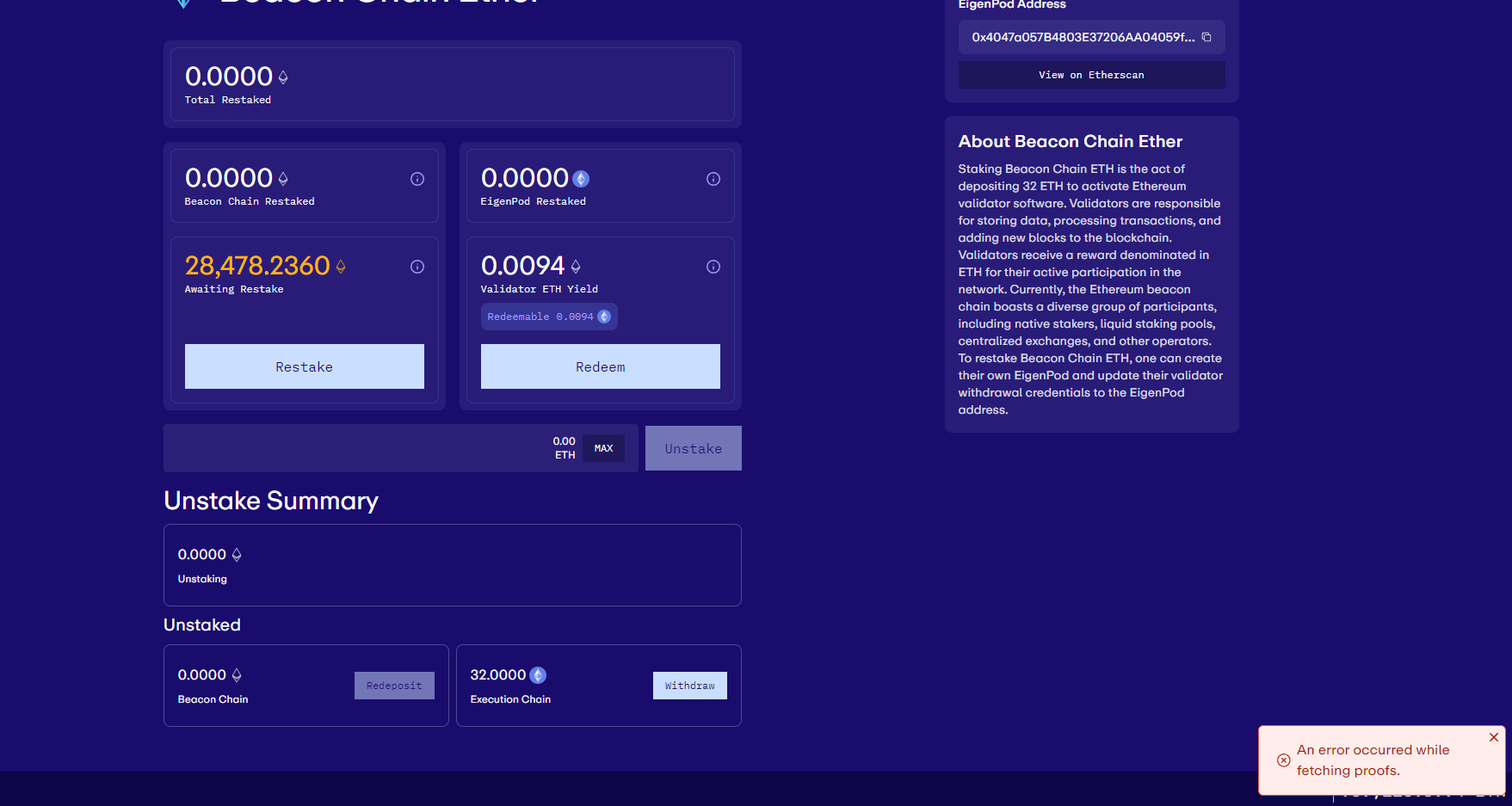The image size is (1512, 806).
Task: Select the EigenPod address text
Action: (1083, 37)
